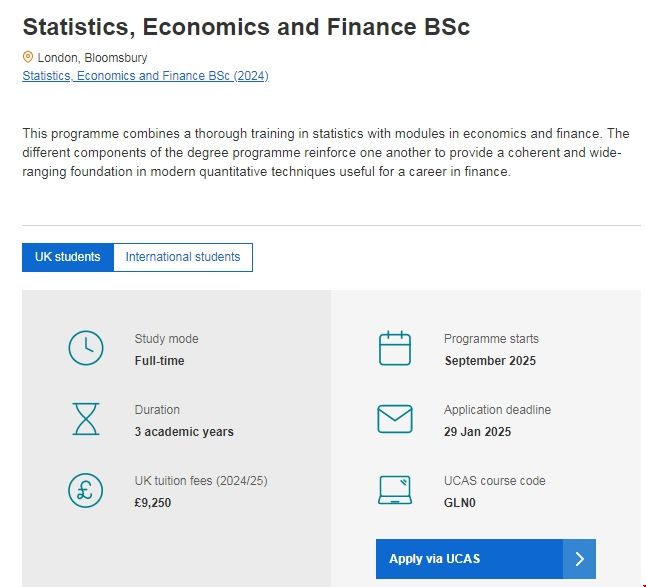Click the location pin icon near London
The width and height of the screenshot is (646, 587).
pos(28,58)
